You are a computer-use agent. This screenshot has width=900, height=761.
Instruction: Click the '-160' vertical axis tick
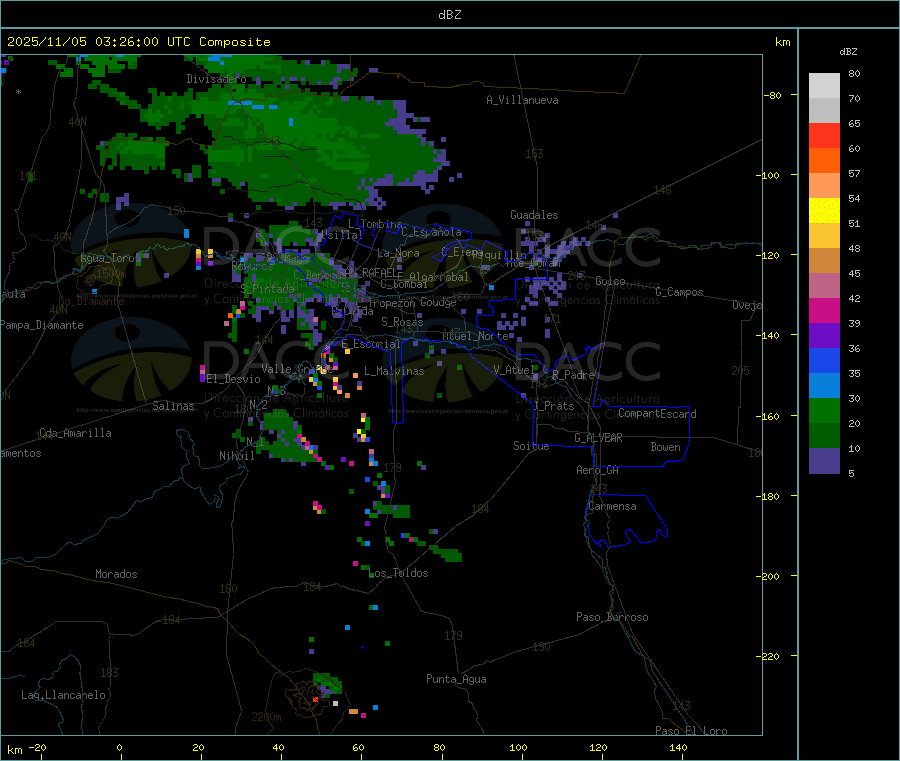coord(767,416)
